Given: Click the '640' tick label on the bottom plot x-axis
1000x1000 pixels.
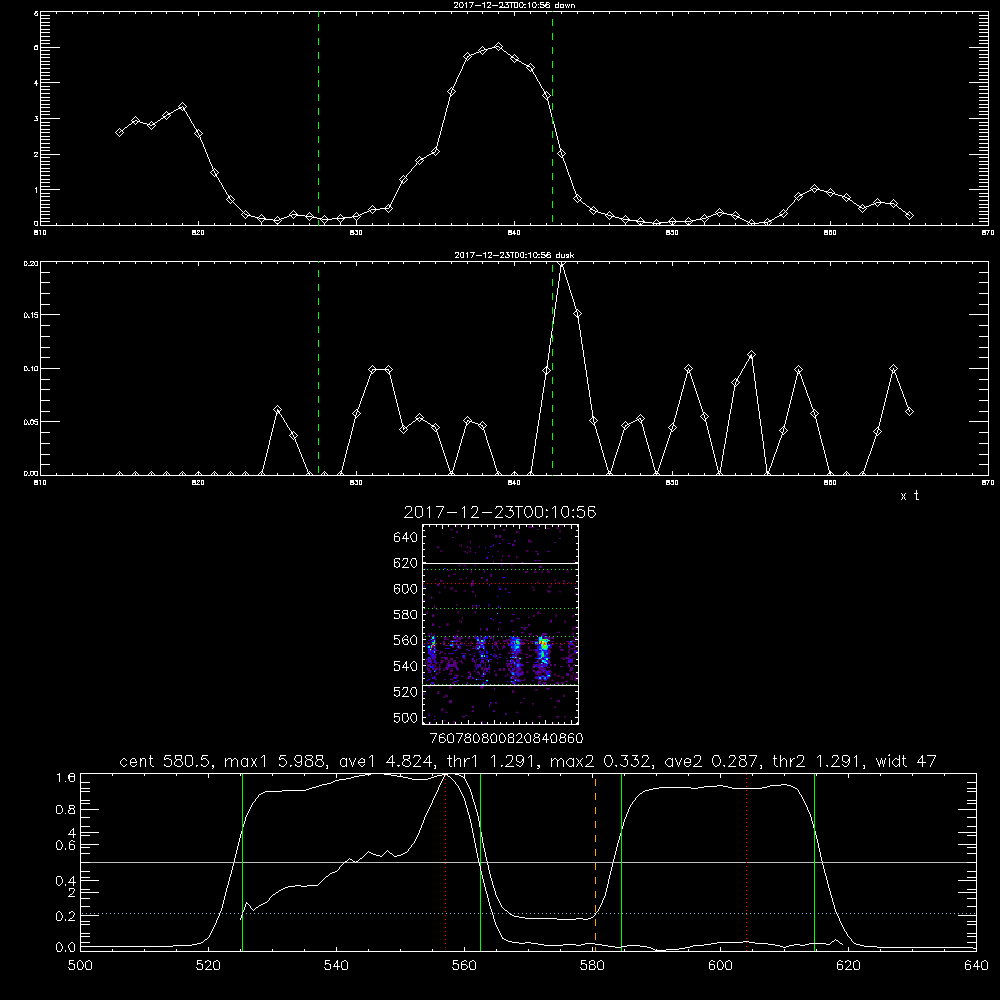Looking at the screenshot, I should [976, 966].
